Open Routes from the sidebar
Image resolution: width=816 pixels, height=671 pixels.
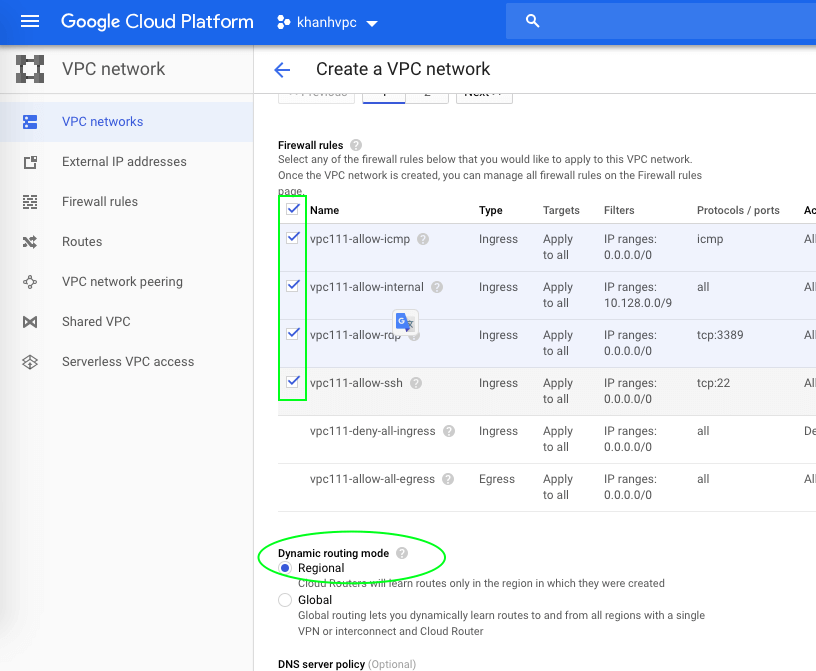(x=32, y=241)
